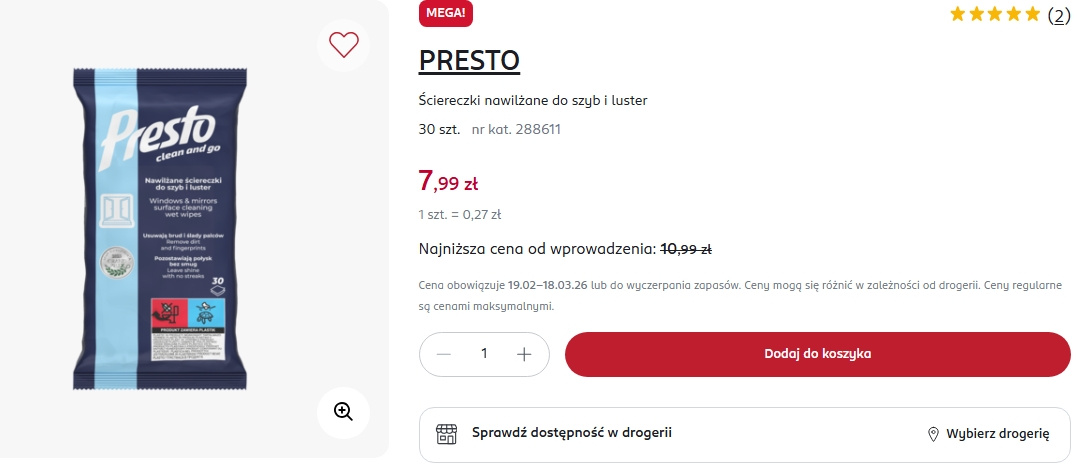
Task: Open the reviews count link (2)
Action: [1059, 15]
